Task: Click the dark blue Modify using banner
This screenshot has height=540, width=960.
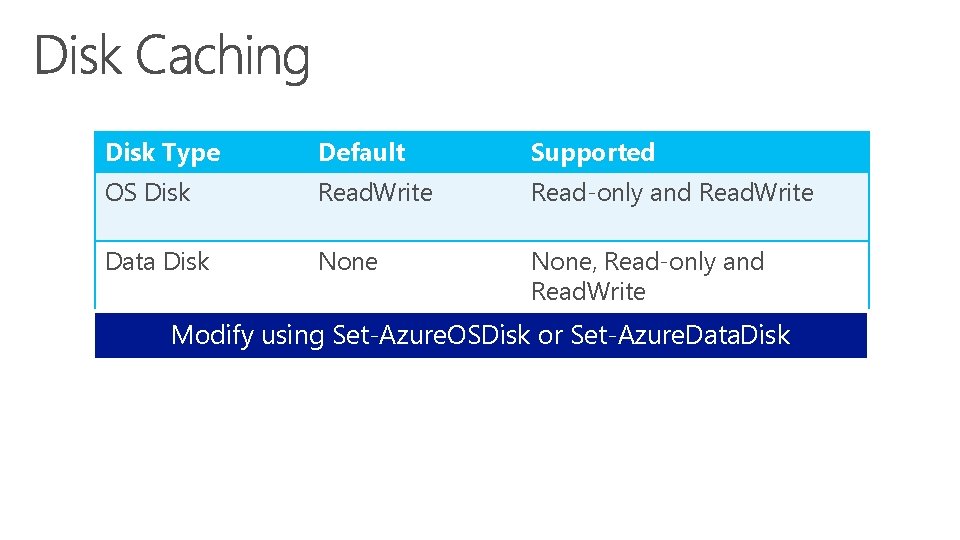Action: coord(481,336)
